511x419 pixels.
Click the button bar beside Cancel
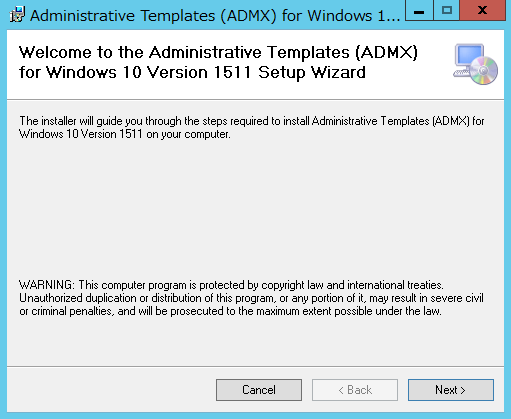click(x=110, y=390)
